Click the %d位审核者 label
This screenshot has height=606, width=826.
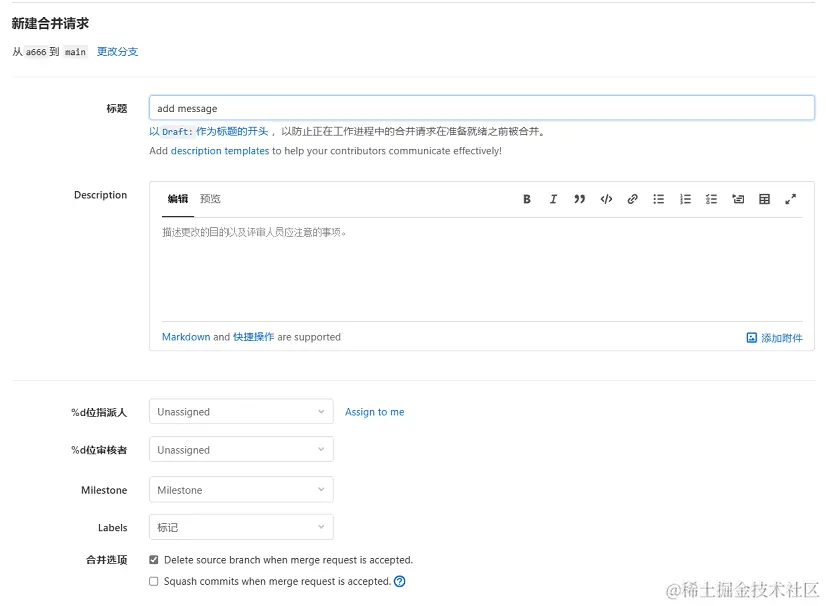99,449
